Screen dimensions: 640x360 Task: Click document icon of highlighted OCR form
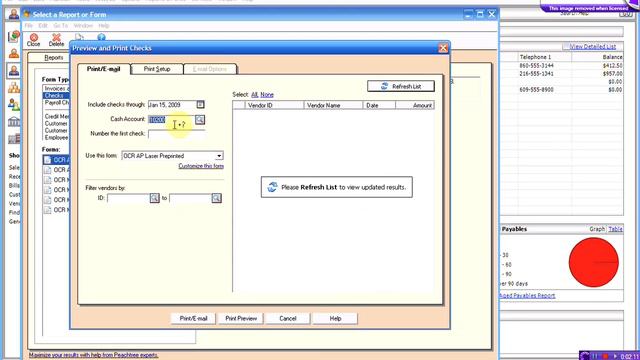47,160
